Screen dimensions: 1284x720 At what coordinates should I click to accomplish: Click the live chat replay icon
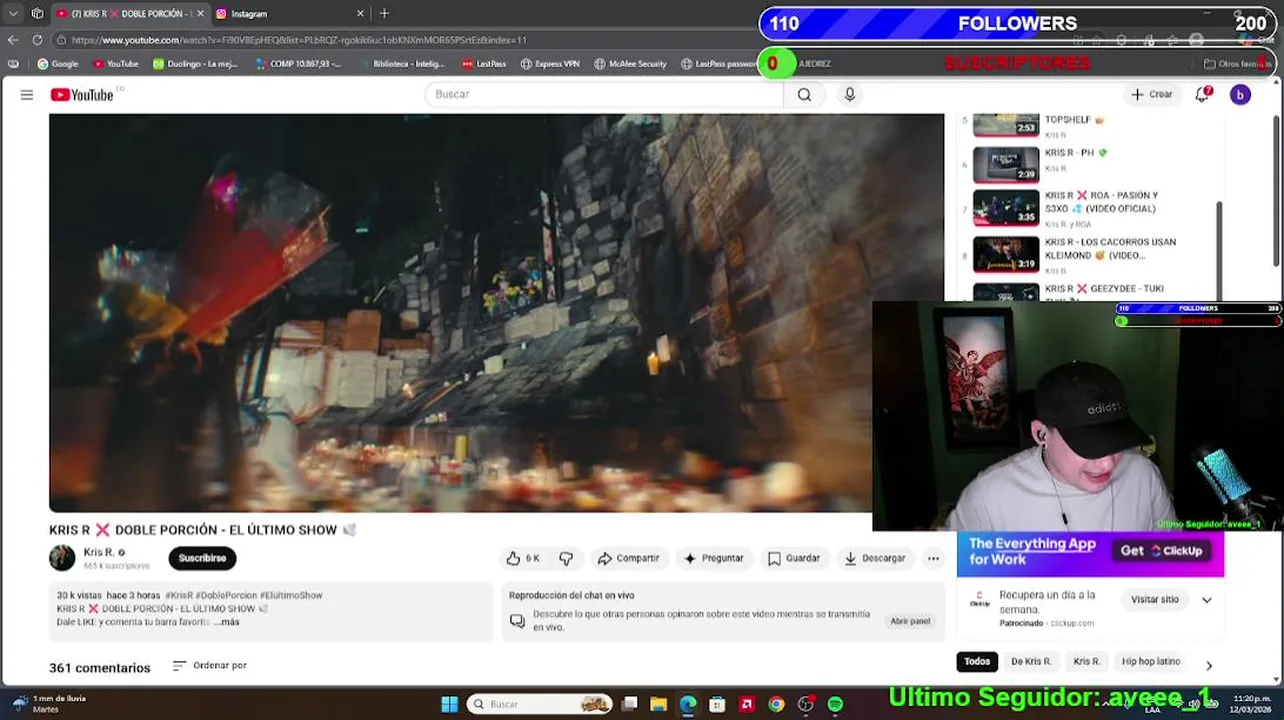pos(517,621)
